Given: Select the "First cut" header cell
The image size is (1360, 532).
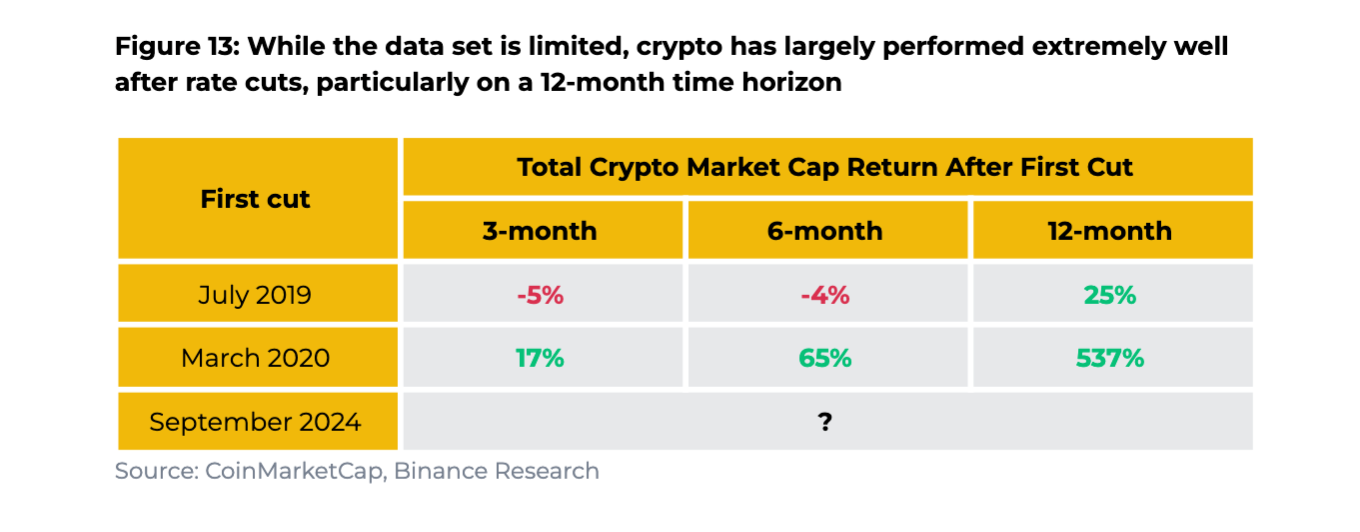Looking at the screenshot, I should coord(255,199).
